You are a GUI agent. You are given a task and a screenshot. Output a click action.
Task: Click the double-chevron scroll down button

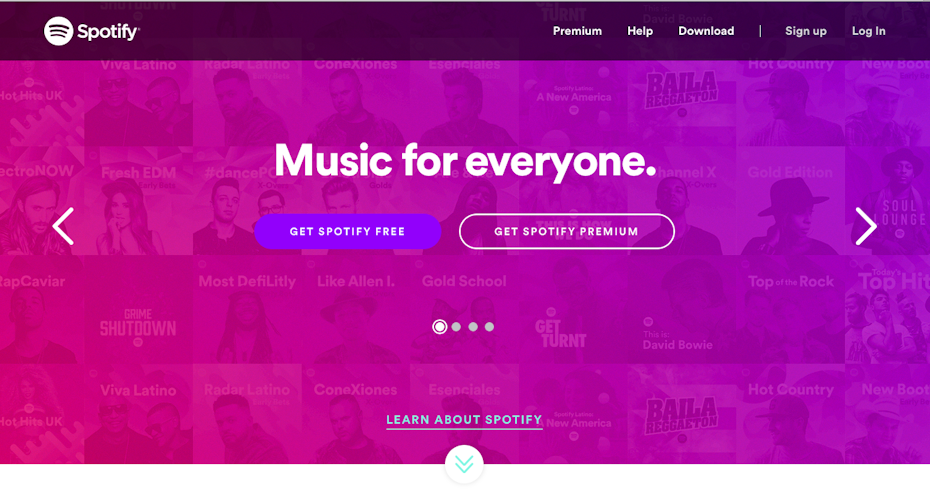[464, 464]
